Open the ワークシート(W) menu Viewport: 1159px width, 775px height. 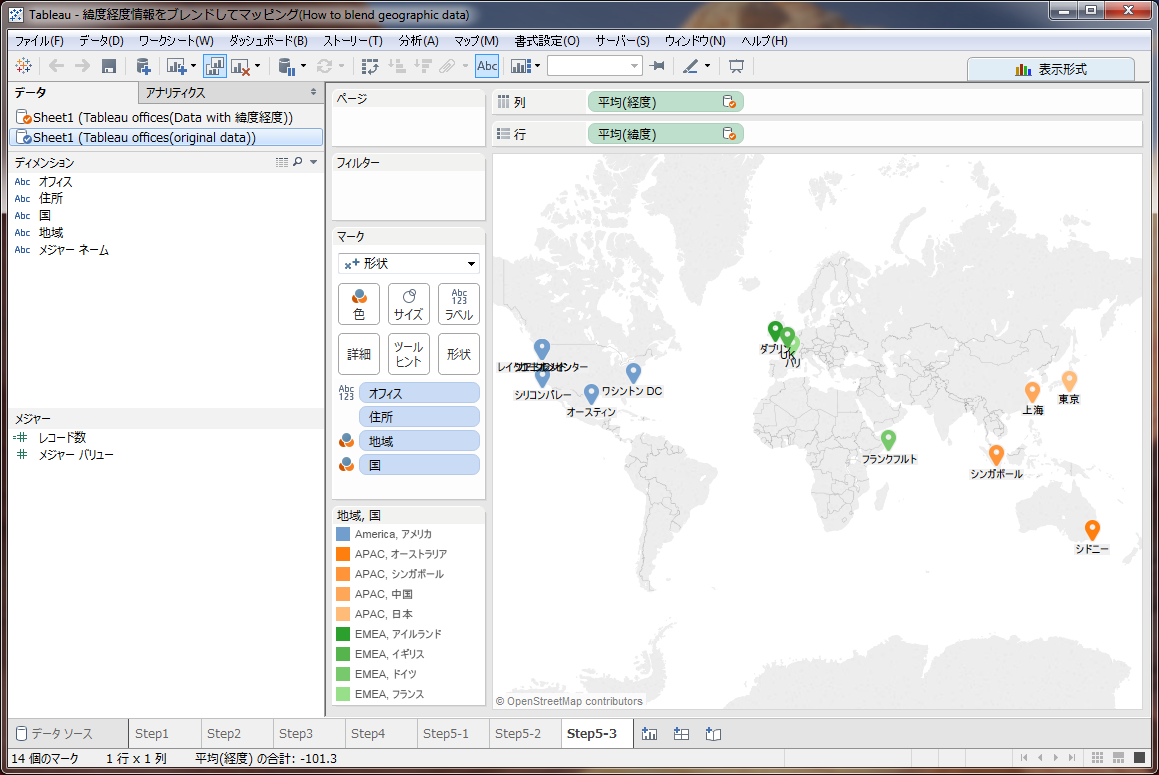(x=176, y=41)
